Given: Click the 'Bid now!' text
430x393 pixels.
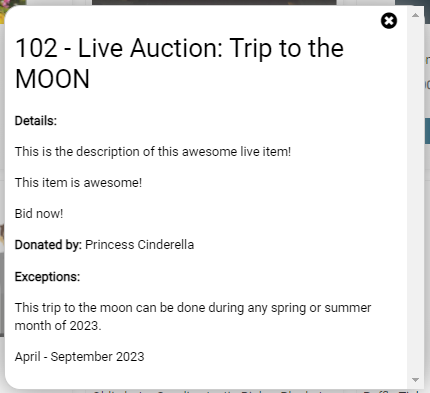Looking at the screenshot, I should (x=39, y=214).
